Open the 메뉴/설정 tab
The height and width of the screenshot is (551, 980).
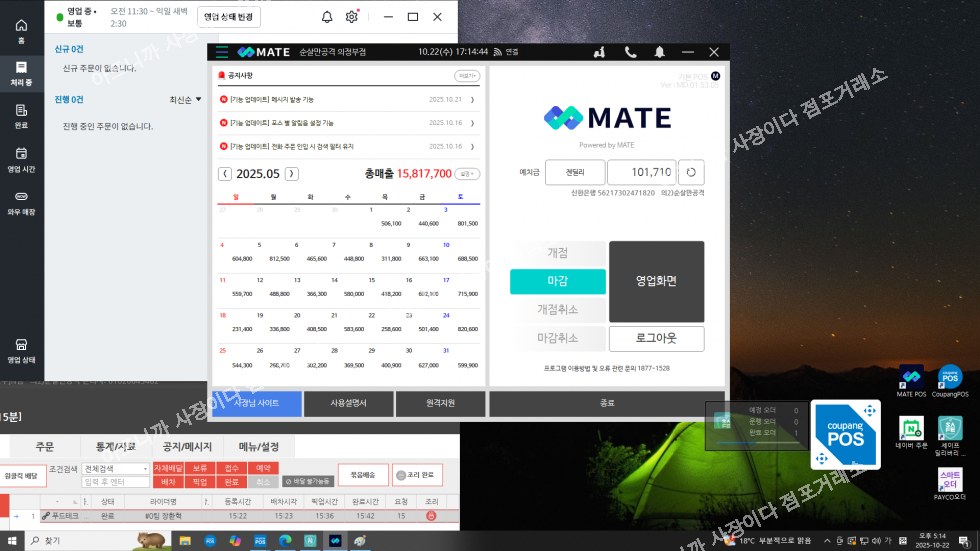point(257,446)
